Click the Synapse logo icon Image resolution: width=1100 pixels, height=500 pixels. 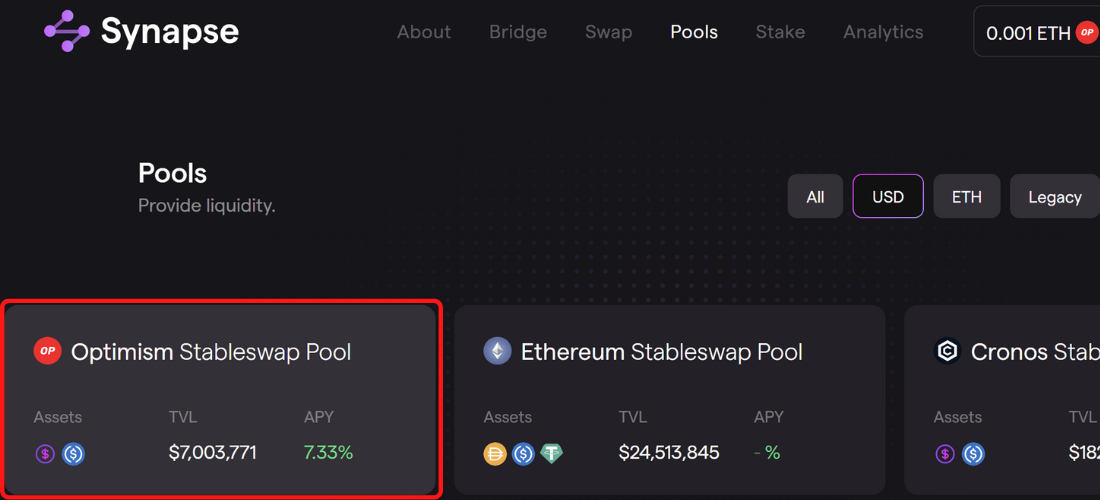pos(67,31)
